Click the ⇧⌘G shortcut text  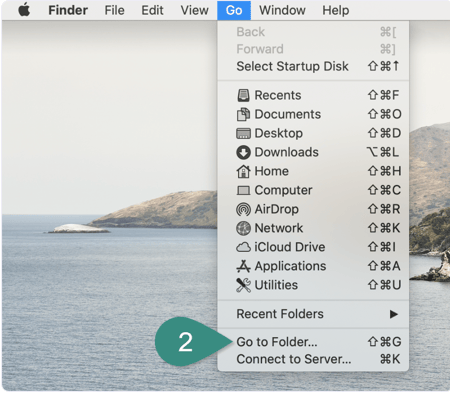(x=384, y=342)
